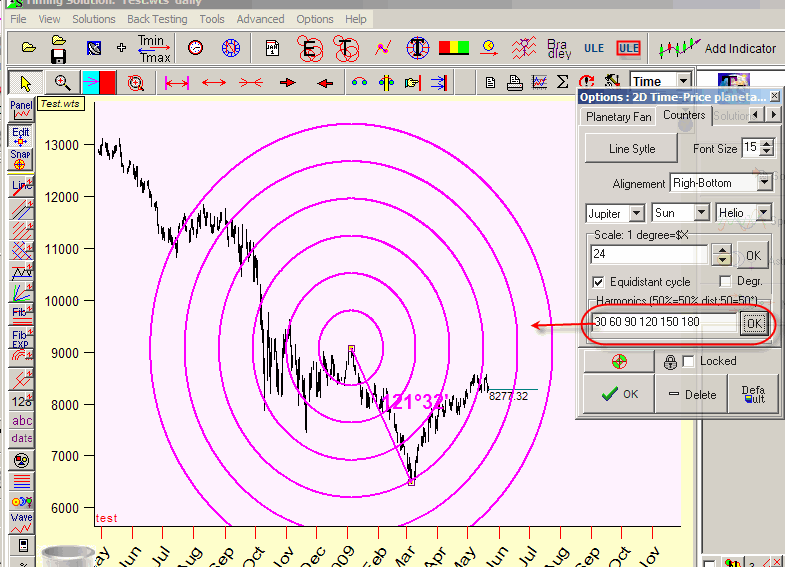This screenshot has width=785, height=567.
Task: Switch to the Counters tab
Action: click(684, 115)
